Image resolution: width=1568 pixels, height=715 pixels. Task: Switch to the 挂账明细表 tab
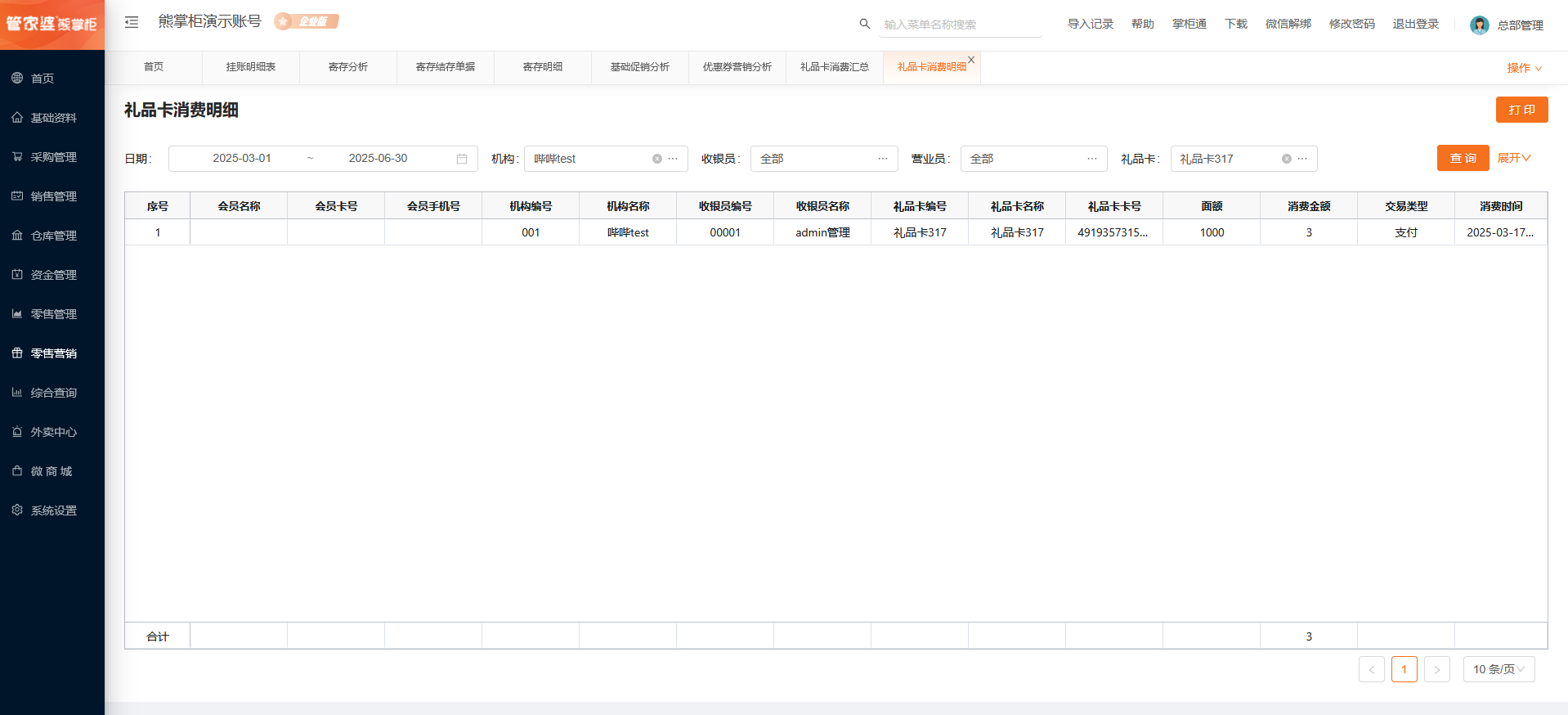point(251,67)
